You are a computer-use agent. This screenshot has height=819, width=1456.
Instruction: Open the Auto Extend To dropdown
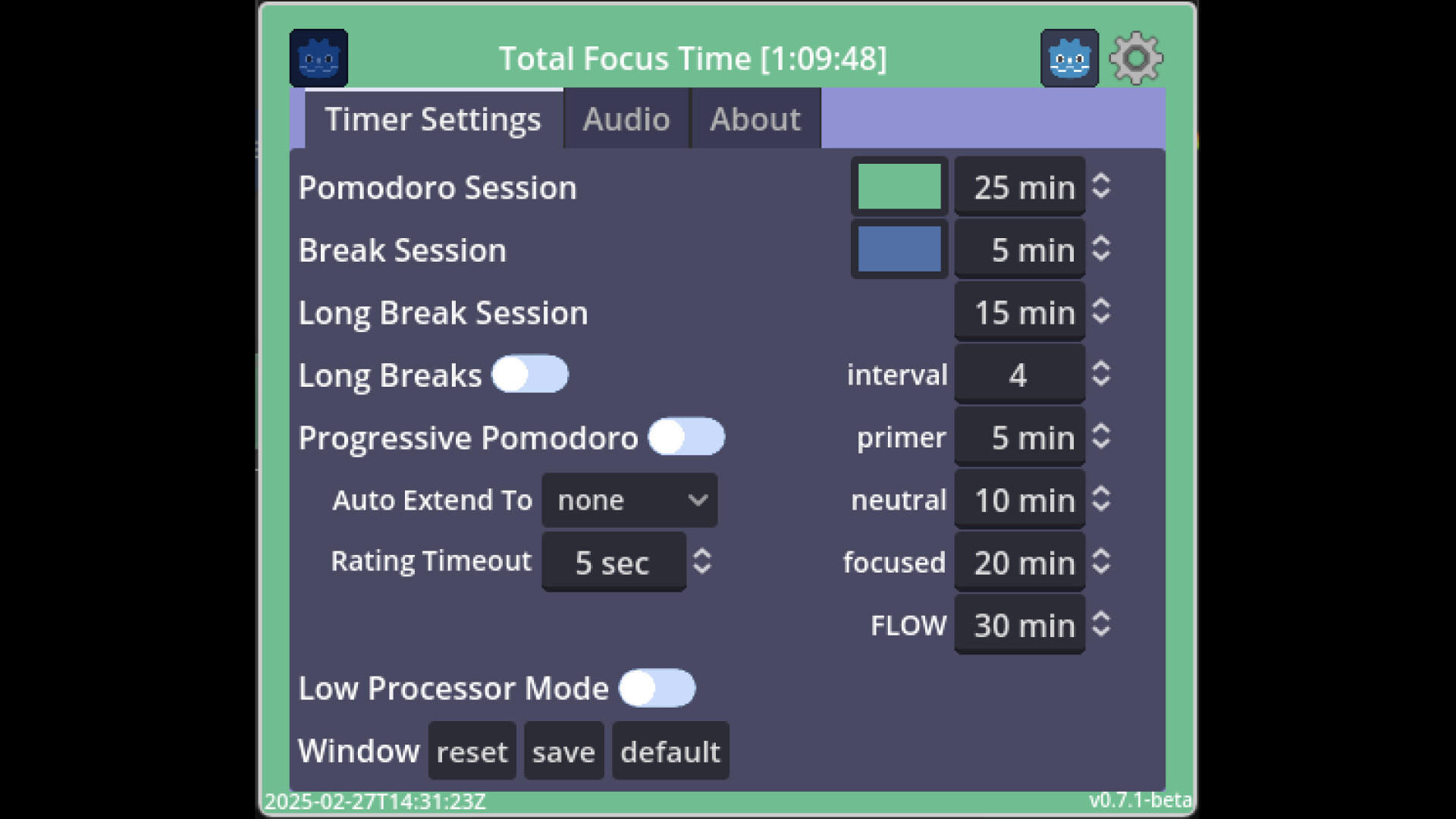click(629, 500)
